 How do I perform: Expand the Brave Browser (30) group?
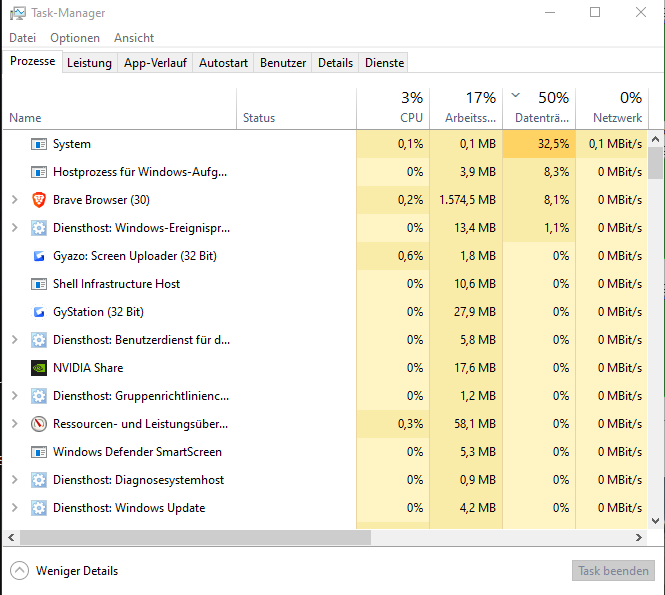point(14,200)
